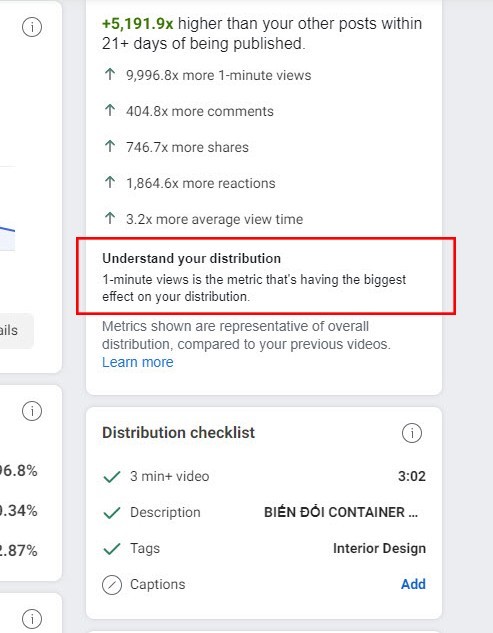Click the truncated BIẾN ĐỔI CONTAINER description

click(x=341, y=512)
